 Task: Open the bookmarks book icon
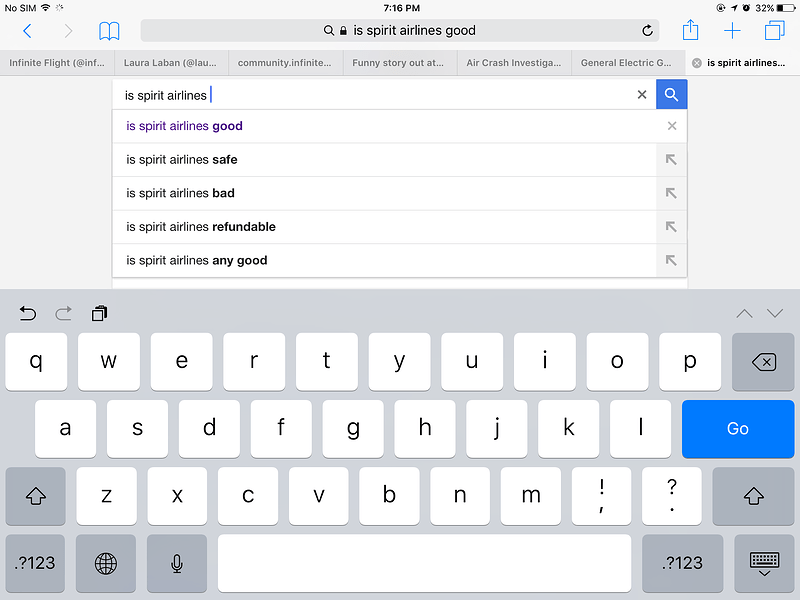[x=109, y=31]
